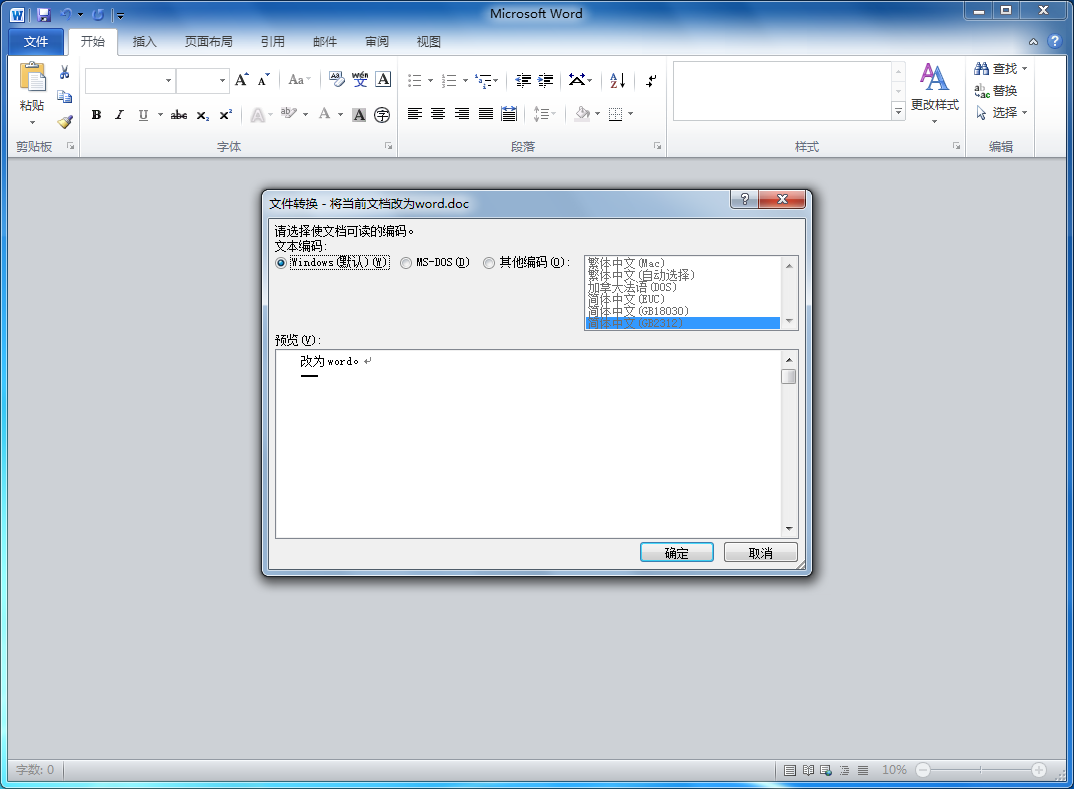Click the 取消 Cancel button
Viewport: 1074px width, 789px height.
click(760, 553)
